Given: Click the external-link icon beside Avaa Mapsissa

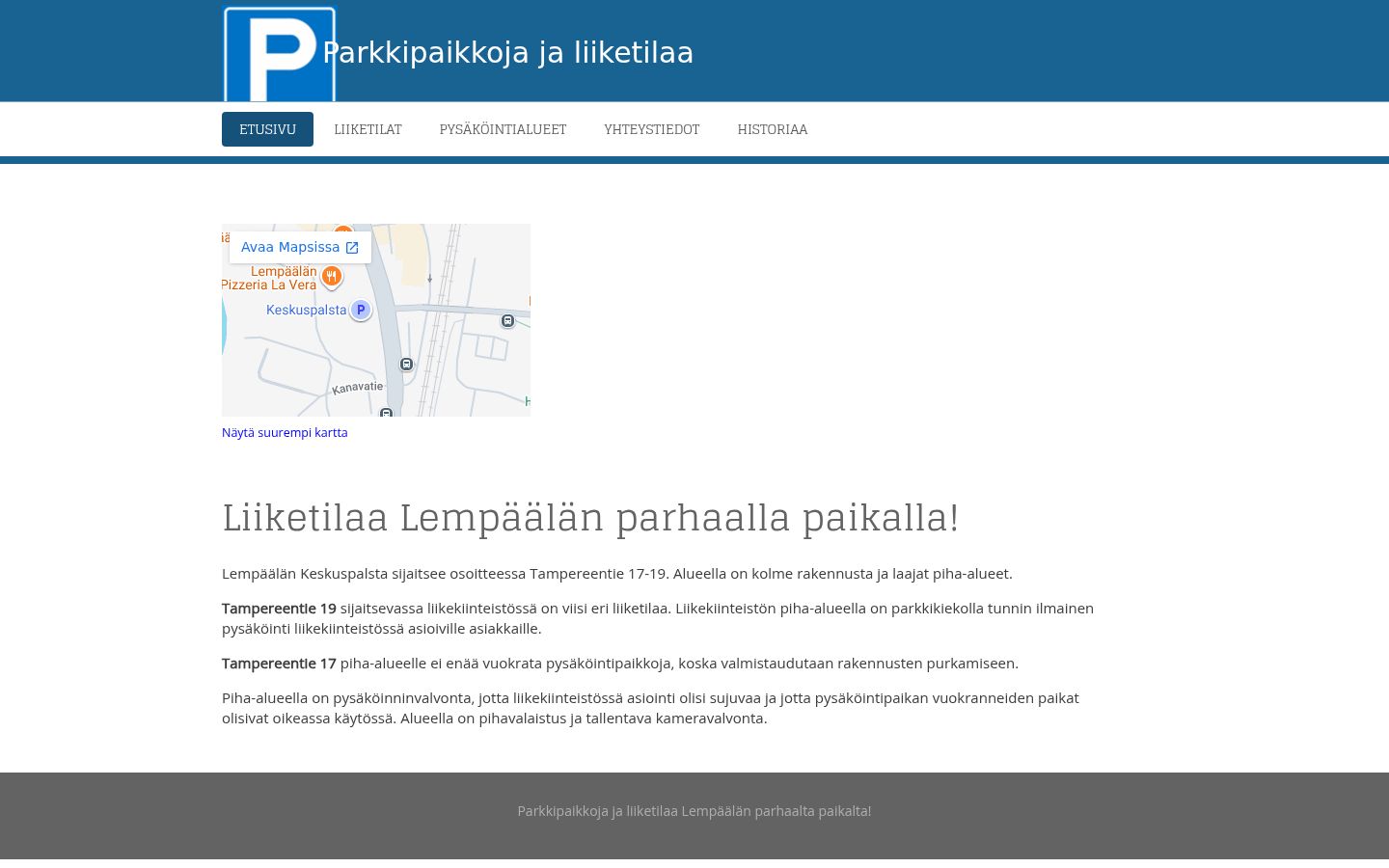Looking at the screenshot, I should [352, 248].
